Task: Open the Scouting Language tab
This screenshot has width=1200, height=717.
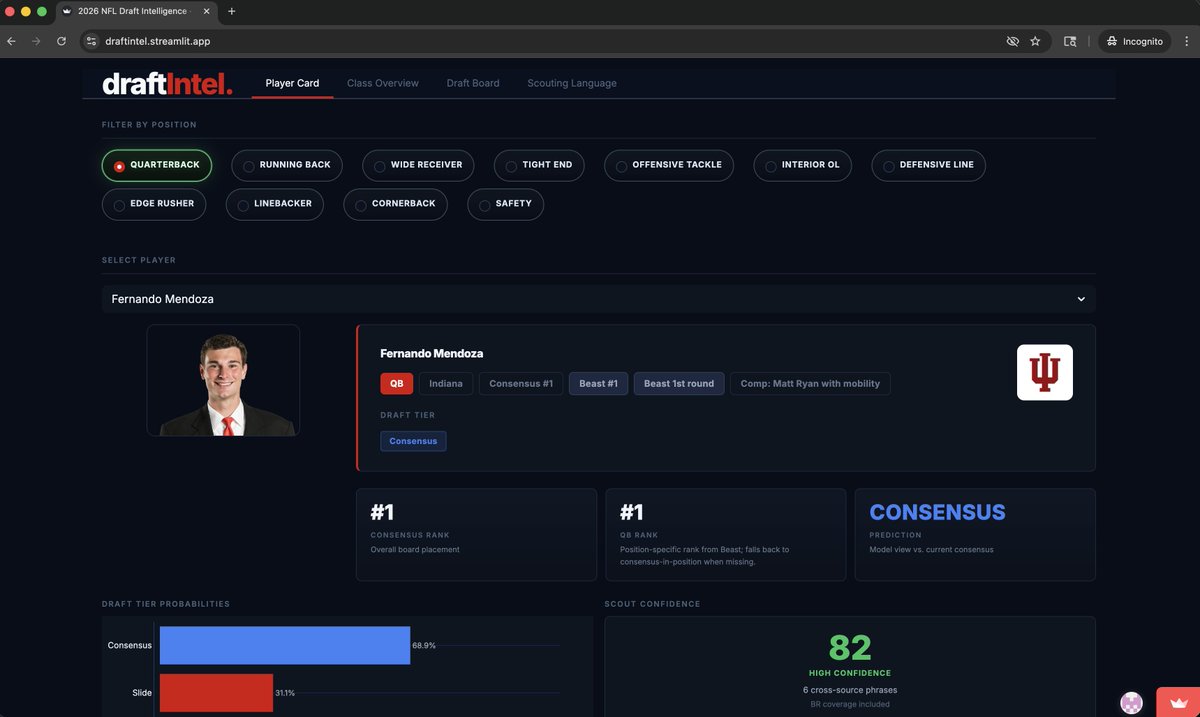Action: (572, 83)
